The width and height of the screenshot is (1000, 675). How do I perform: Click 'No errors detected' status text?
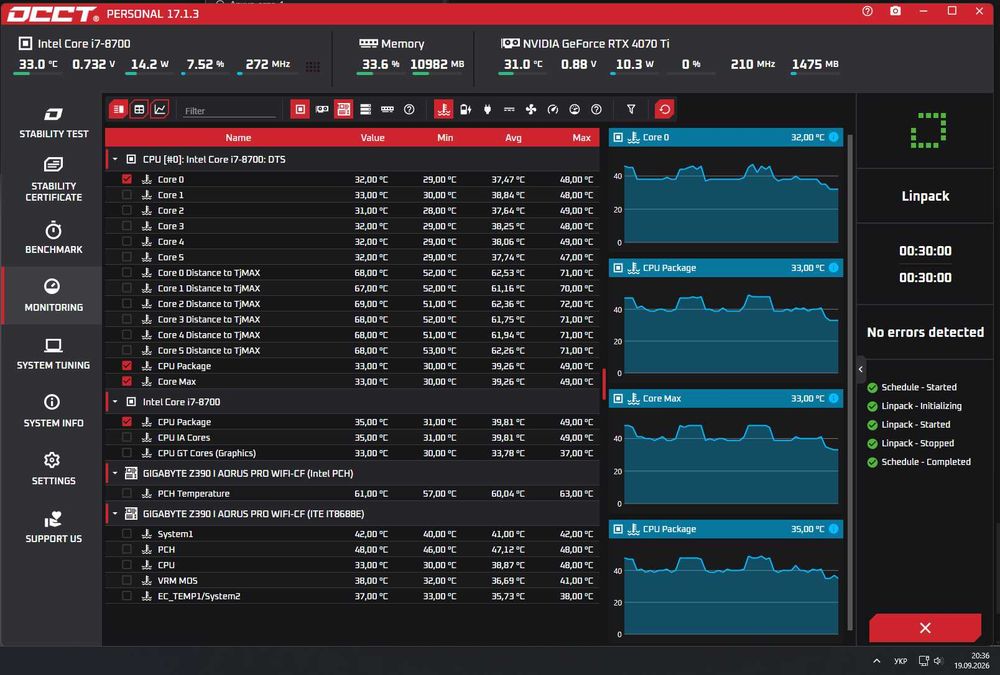point(925,332)
